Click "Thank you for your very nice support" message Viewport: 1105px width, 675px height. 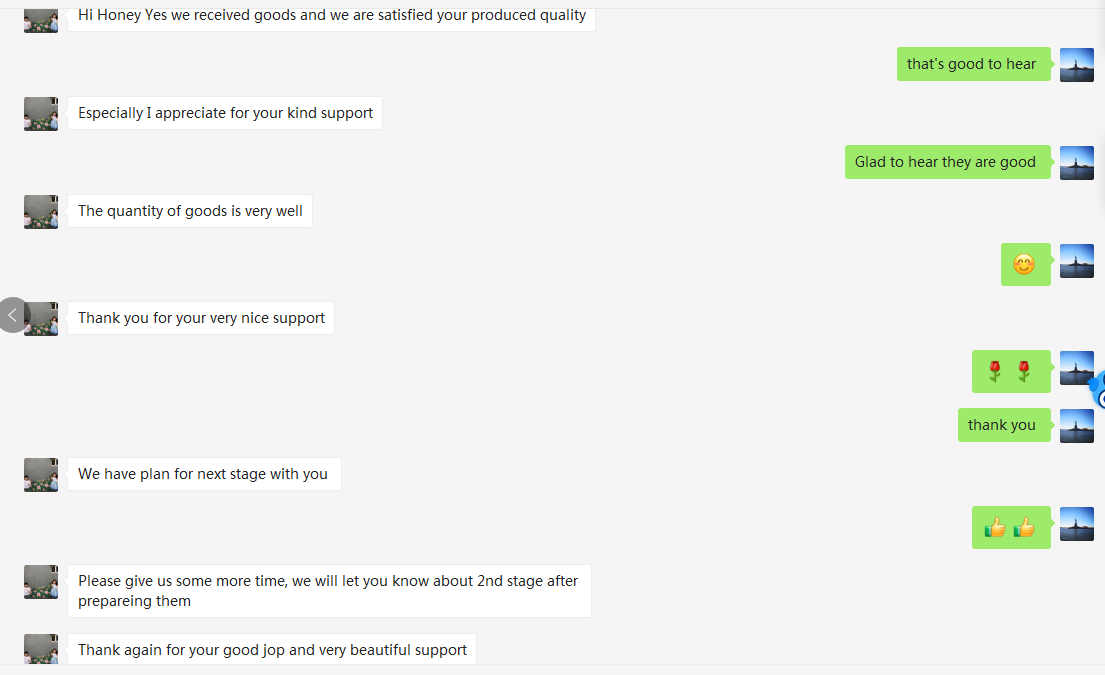coord(201,318)
